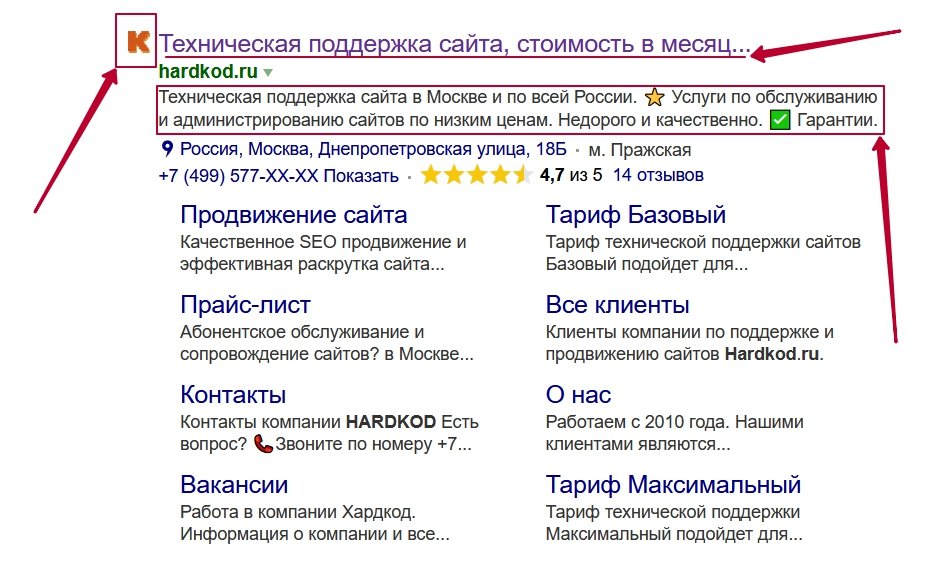
Task: Open the Вакансии sitelink
Action: [234, 485]
